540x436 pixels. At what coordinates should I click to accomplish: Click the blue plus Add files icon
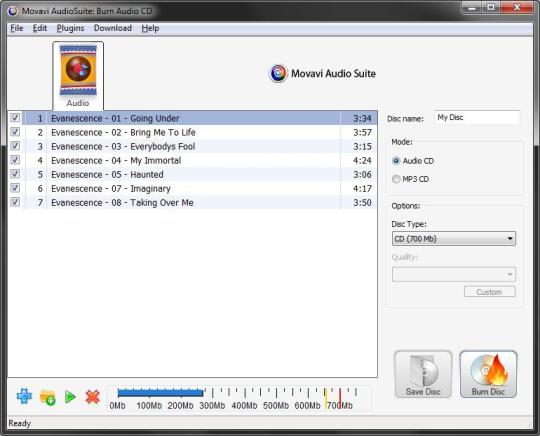[x=24, y=396]
